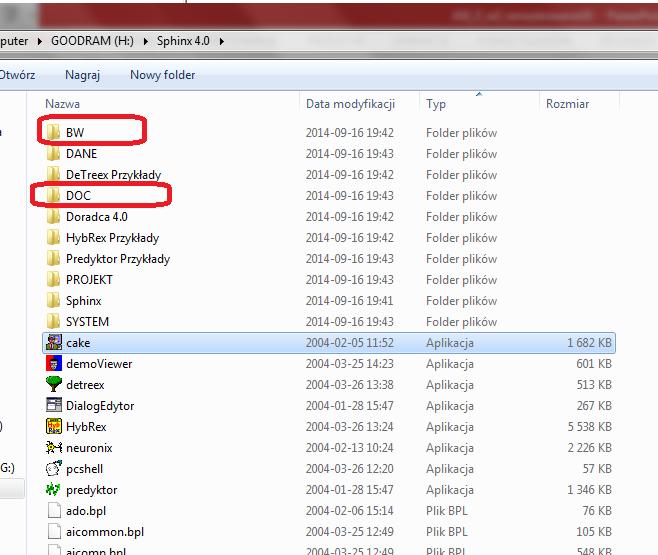Screen dimensions: 658x555
Task: Select the DialogEdytor application icon
Action: coord(54,405)
